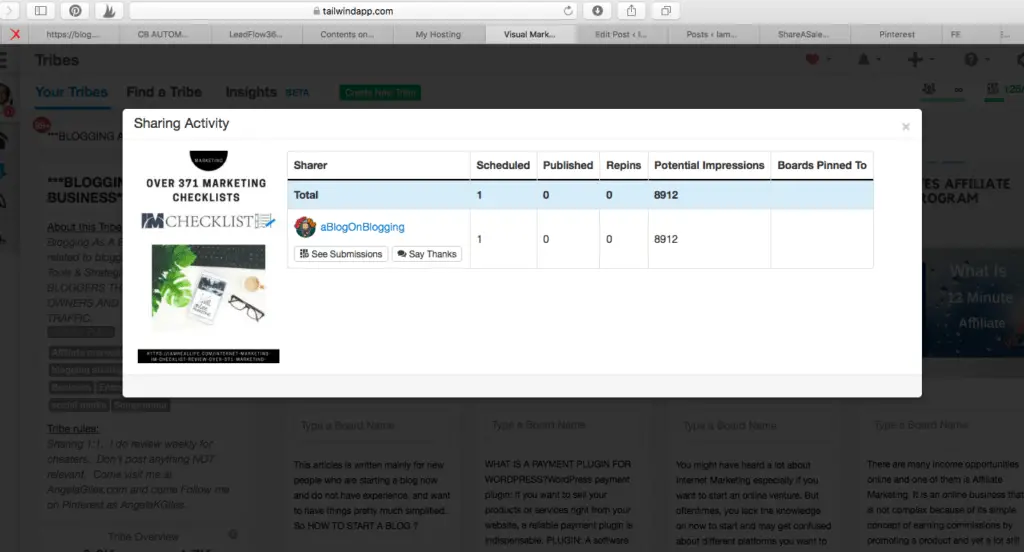Switch to the Pinterest browser tab
1024x552 pixels.
pyautogui.click(x=897, y=34)
